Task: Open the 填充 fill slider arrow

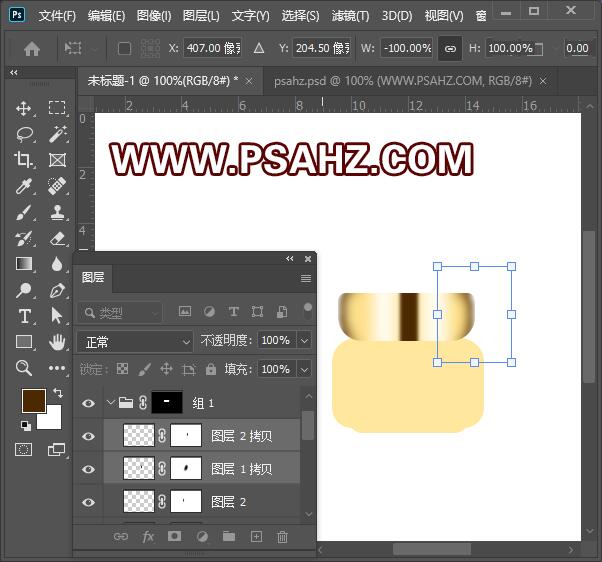Action: (304, 370)
